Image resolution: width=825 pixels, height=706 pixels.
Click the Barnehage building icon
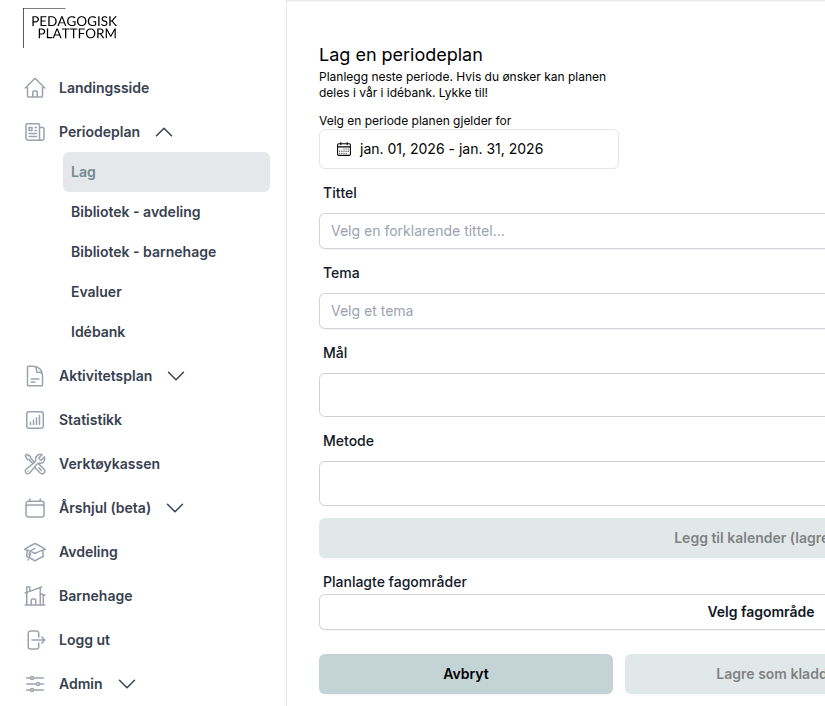click(35, 595)
